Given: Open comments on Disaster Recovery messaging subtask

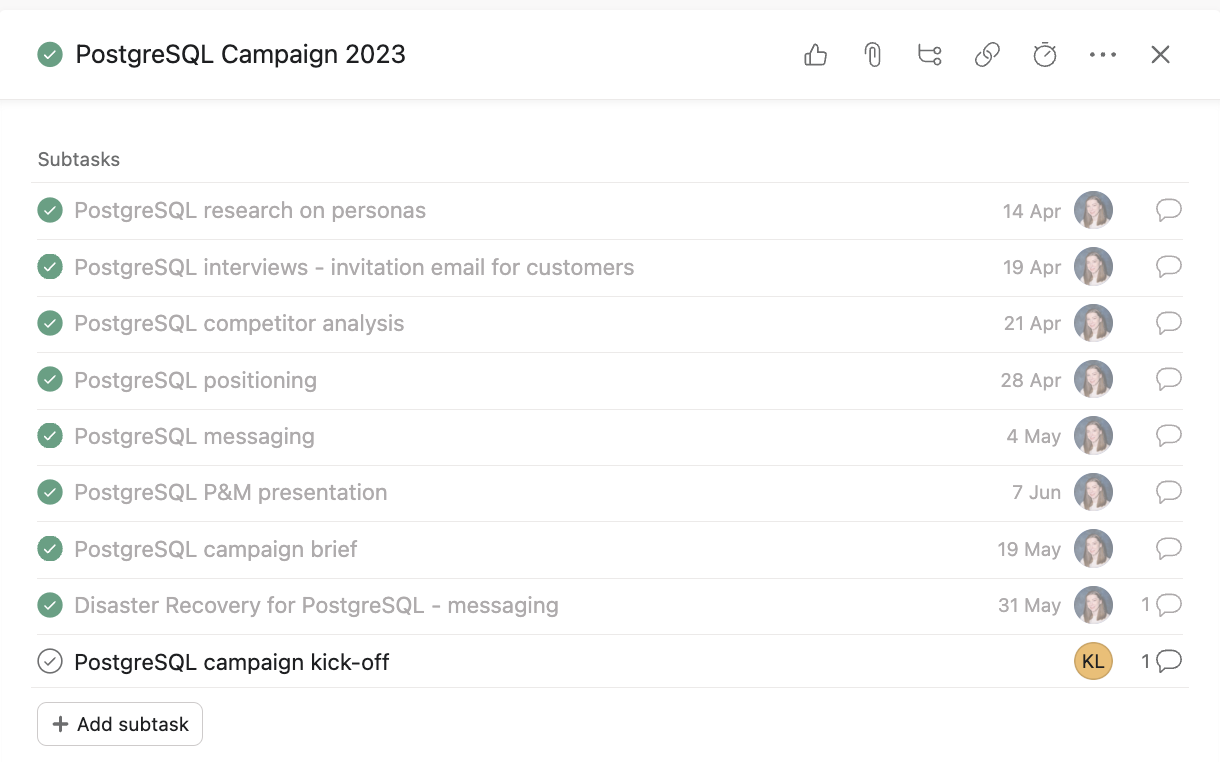Looking at the screenshot, I should click(1168, 605).
